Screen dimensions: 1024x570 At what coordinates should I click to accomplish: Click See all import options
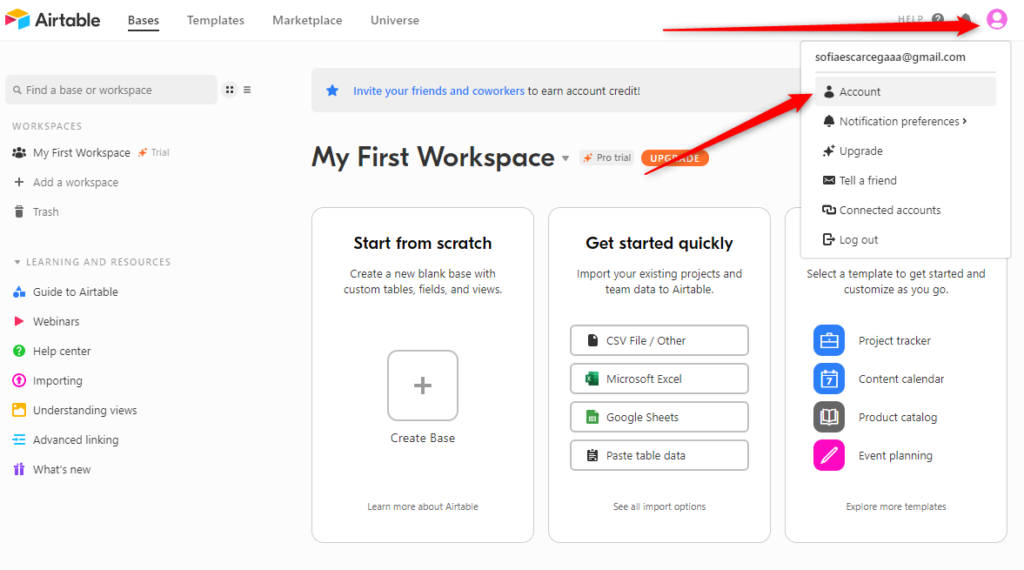point(659,507)
